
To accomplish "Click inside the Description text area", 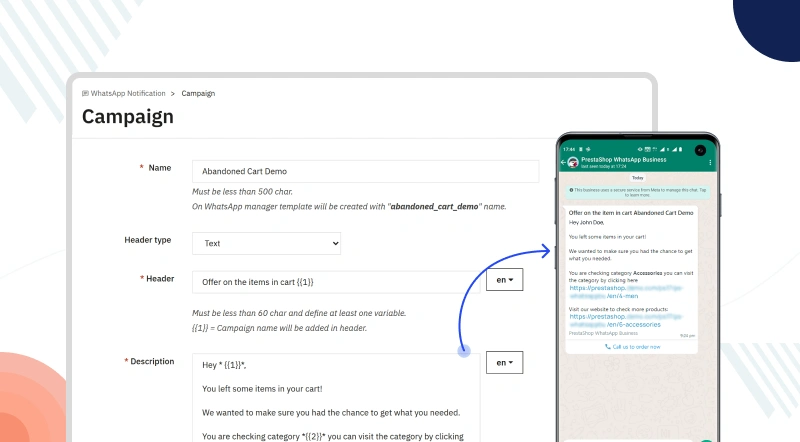I will click(335, 400).
